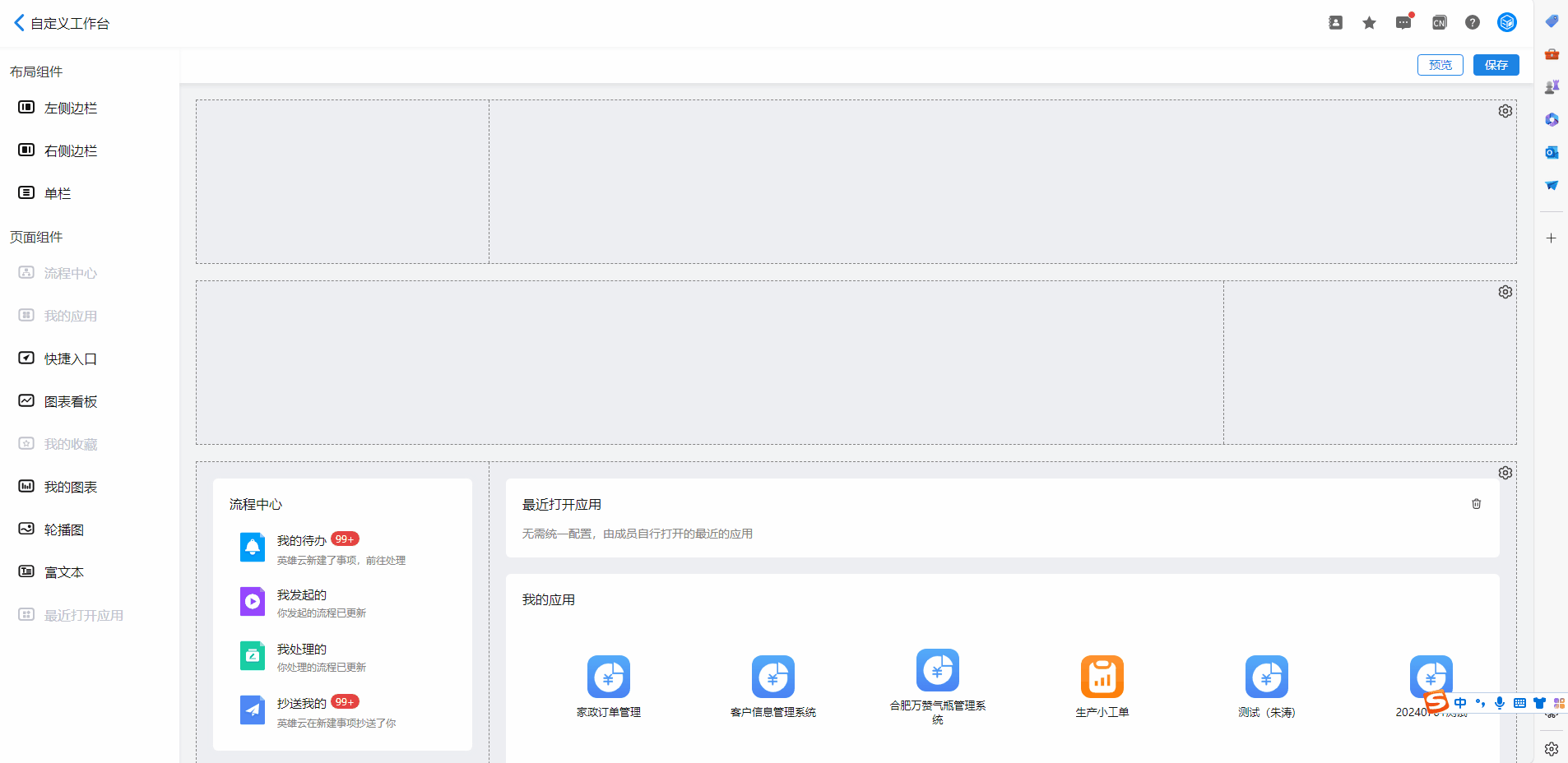Click the 保存 button
Screen dimensions: 1568x763
coord(1496,65)
